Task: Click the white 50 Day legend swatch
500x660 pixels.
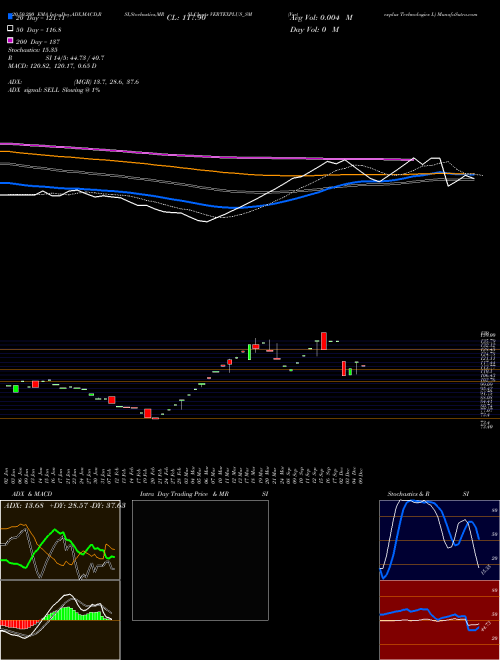Action: [11, 29]
